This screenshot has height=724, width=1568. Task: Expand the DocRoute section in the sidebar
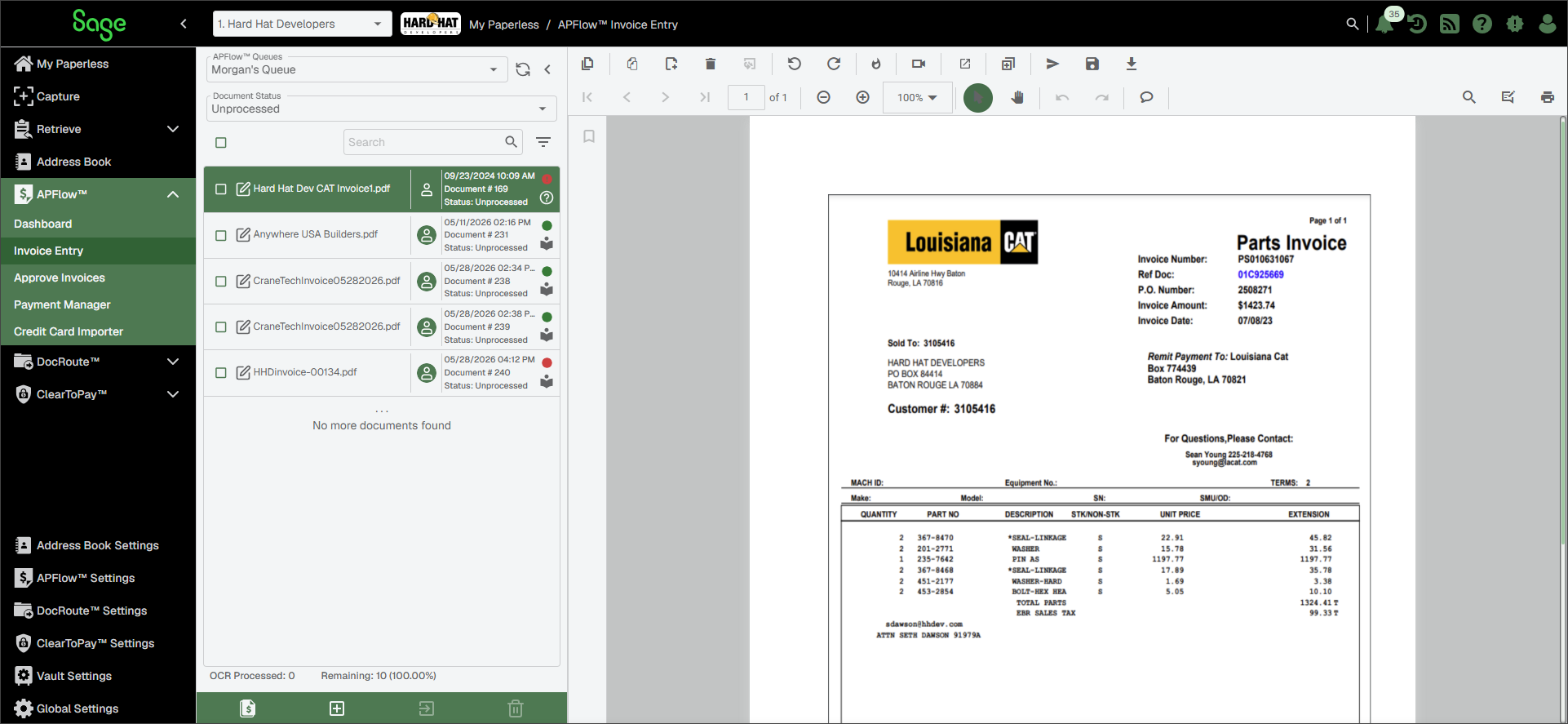[172, 362]
